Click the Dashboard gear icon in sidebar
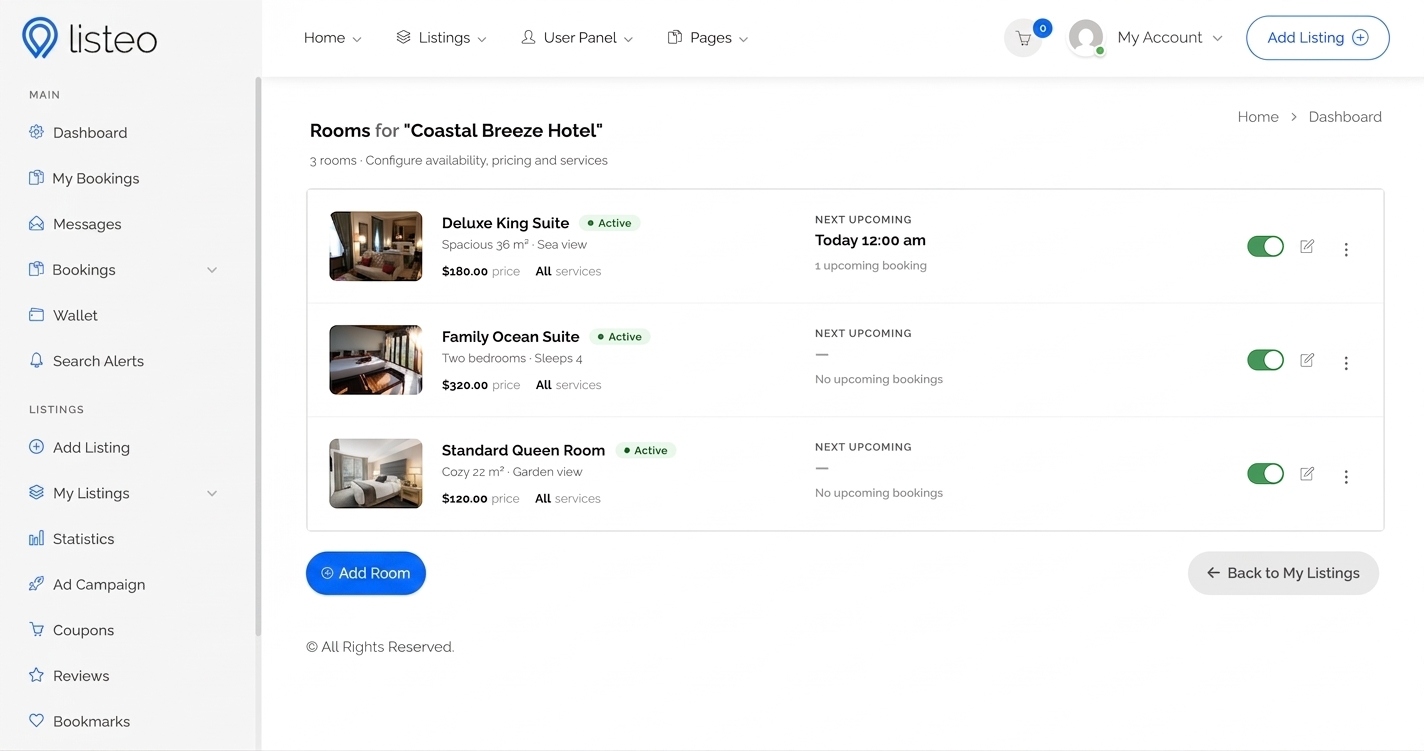 [x=36, y=132]
